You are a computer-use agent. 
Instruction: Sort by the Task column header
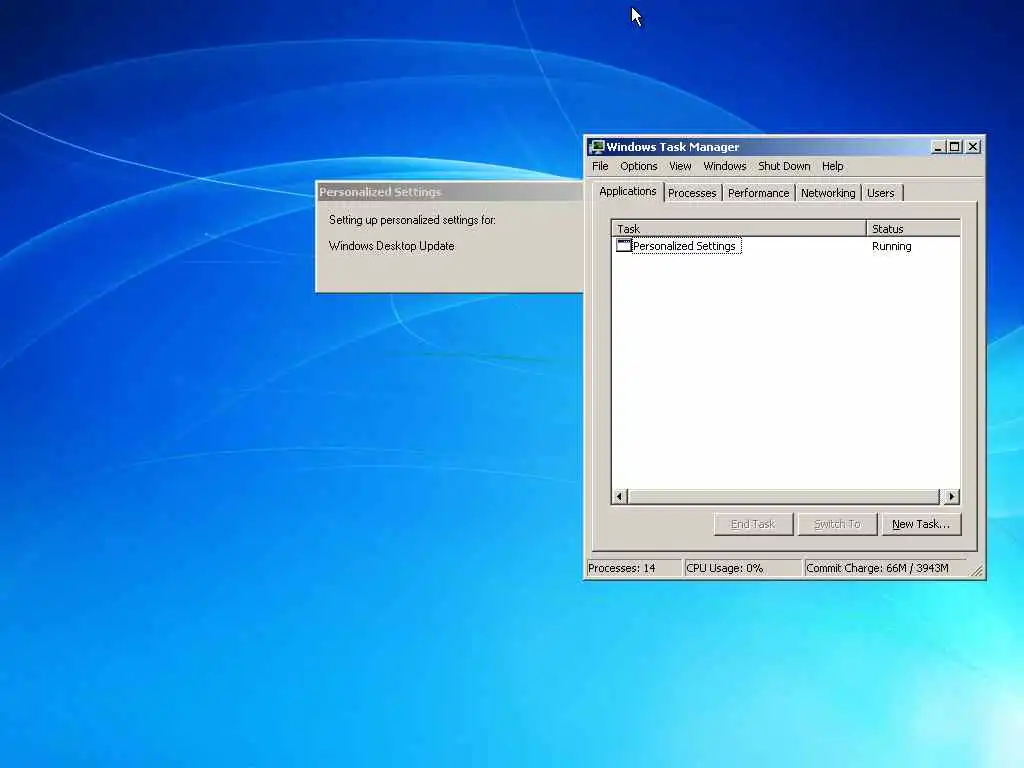point(739,229)
